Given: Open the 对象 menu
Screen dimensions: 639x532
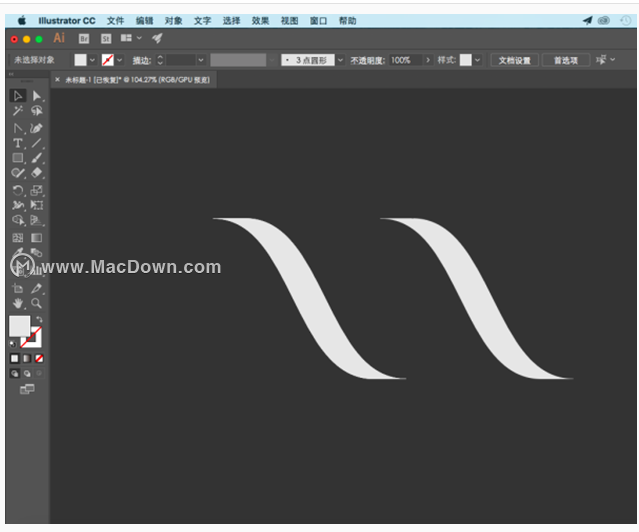Looking at the screenshot, I should tap(174, 21).
